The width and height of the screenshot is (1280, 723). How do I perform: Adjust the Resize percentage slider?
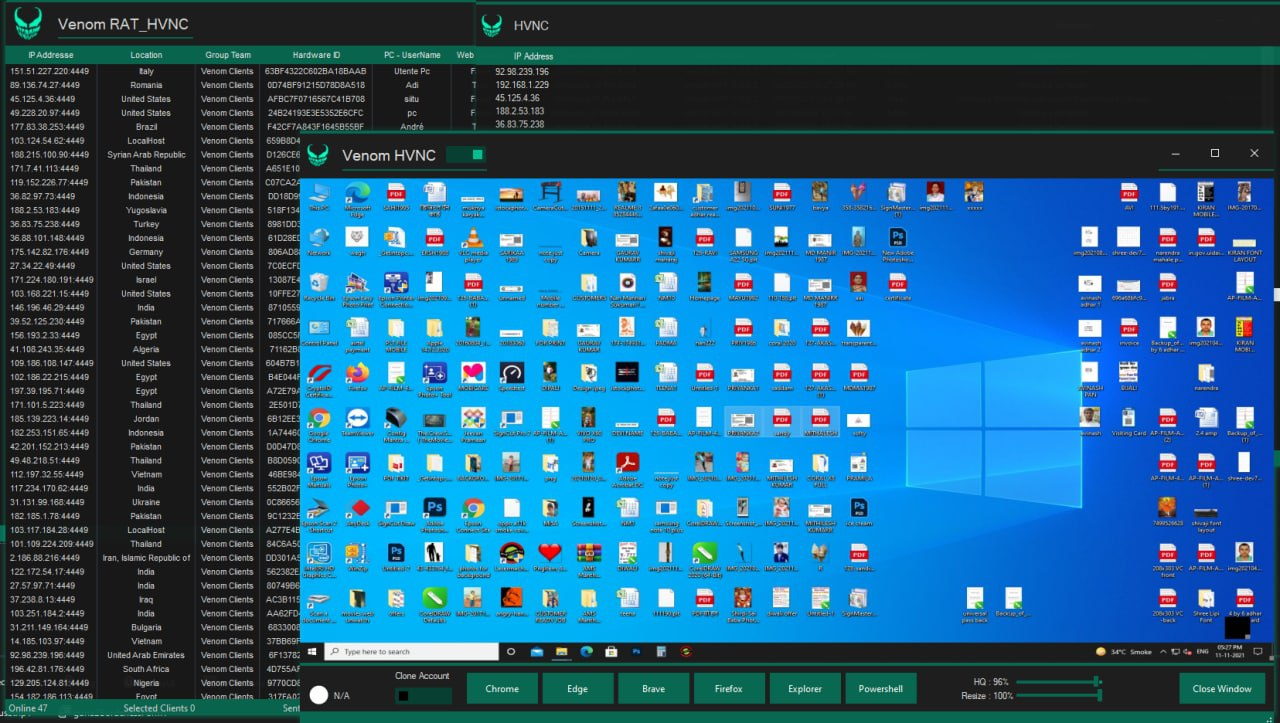tap(1059, 695)
